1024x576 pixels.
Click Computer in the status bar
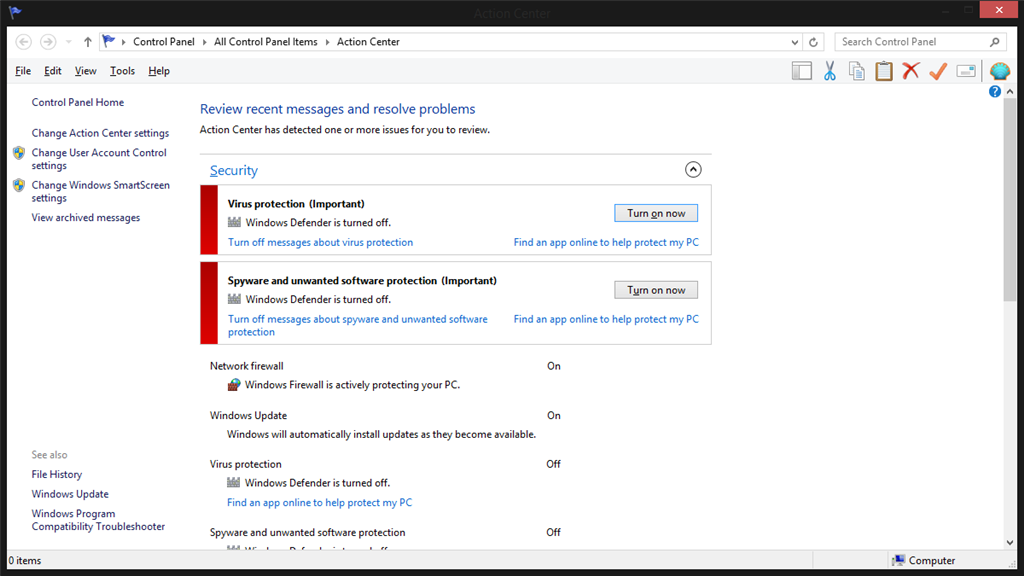coord(923,560)
